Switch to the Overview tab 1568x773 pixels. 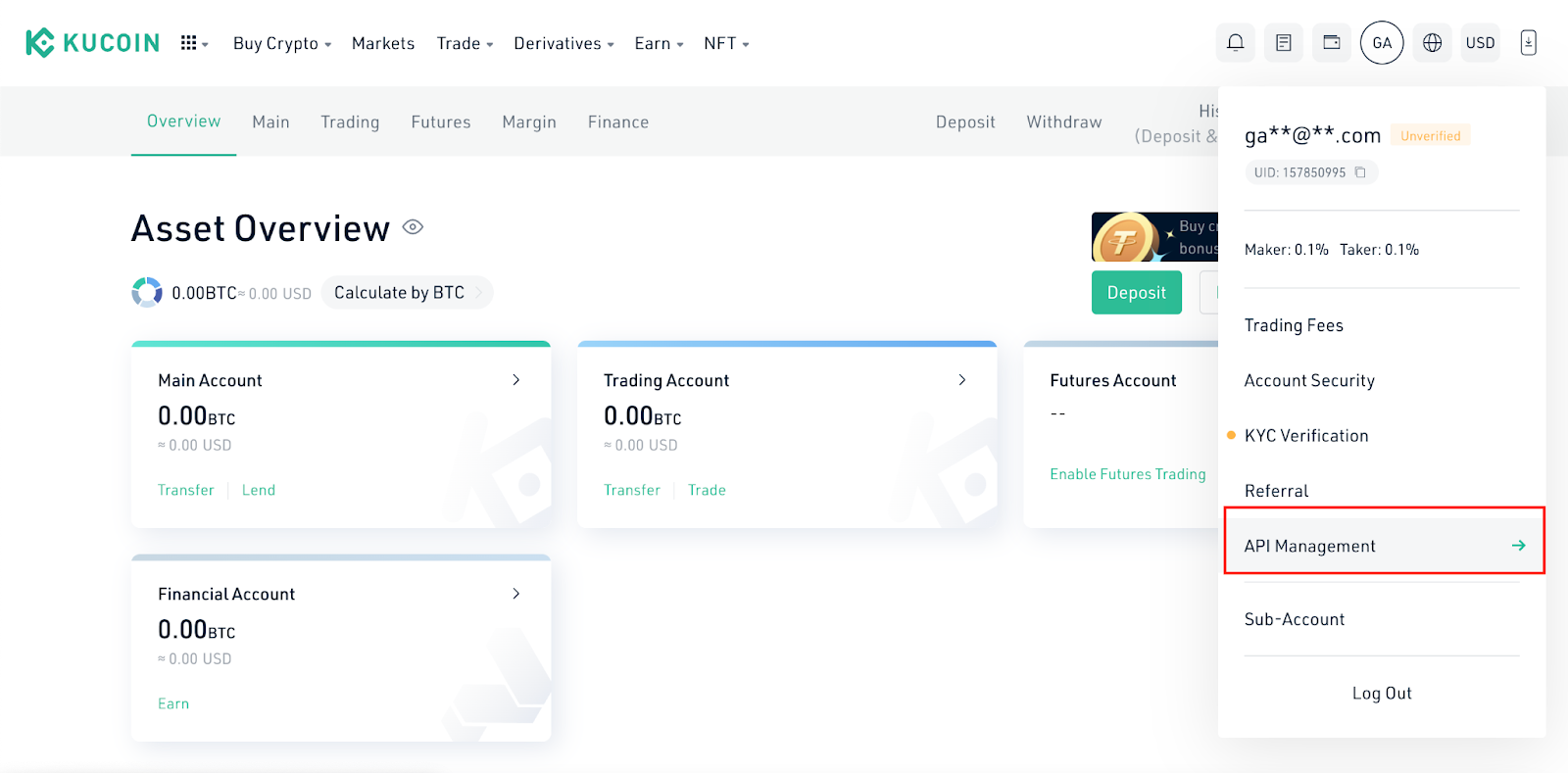tap(184, 121)
